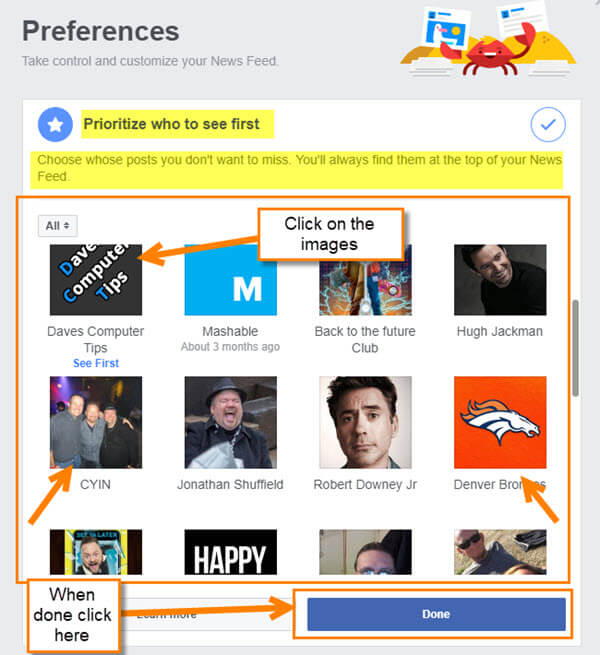Click the Done button

click(436, 614)
